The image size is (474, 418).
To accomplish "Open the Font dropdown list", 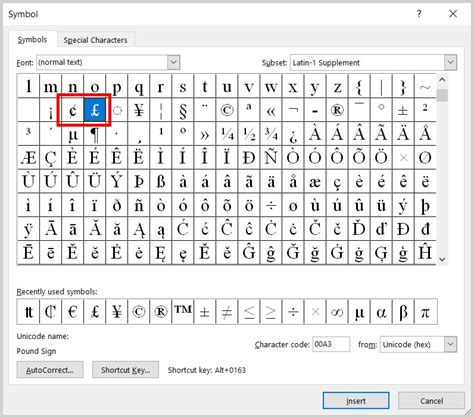I will tap(173, 62).
